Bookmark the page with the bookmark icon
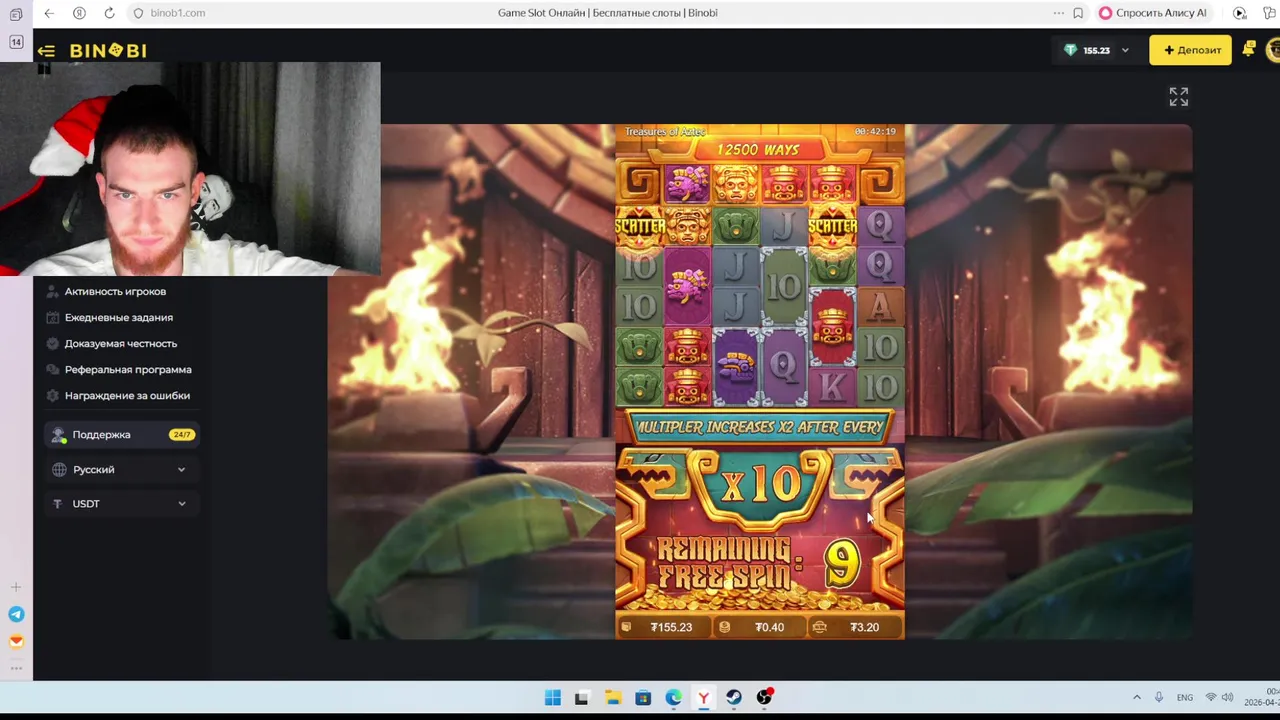The width and height of the screenshot is (1280, 720). point(1078,13)
